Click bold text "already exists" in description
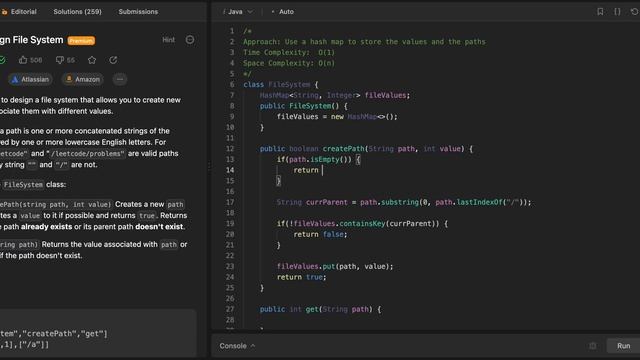The image size is (640, 360). click(47, 227)
